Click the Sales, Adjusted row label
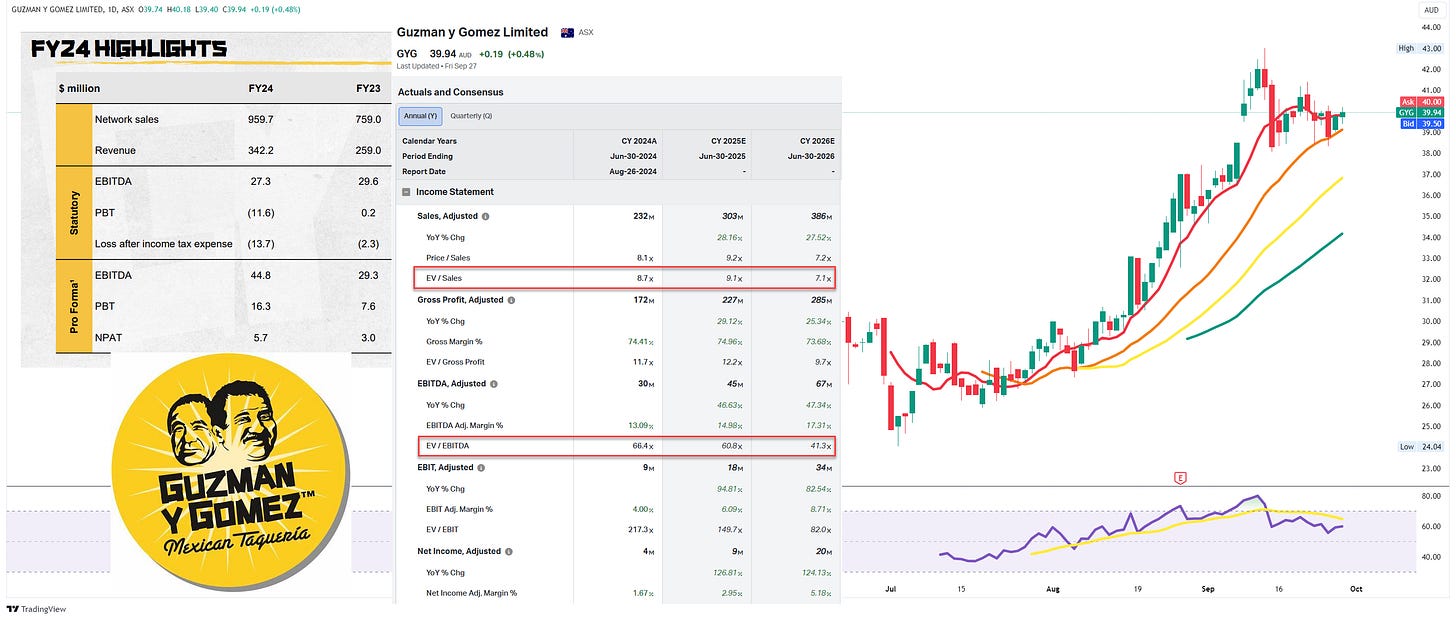 [447, 216]
